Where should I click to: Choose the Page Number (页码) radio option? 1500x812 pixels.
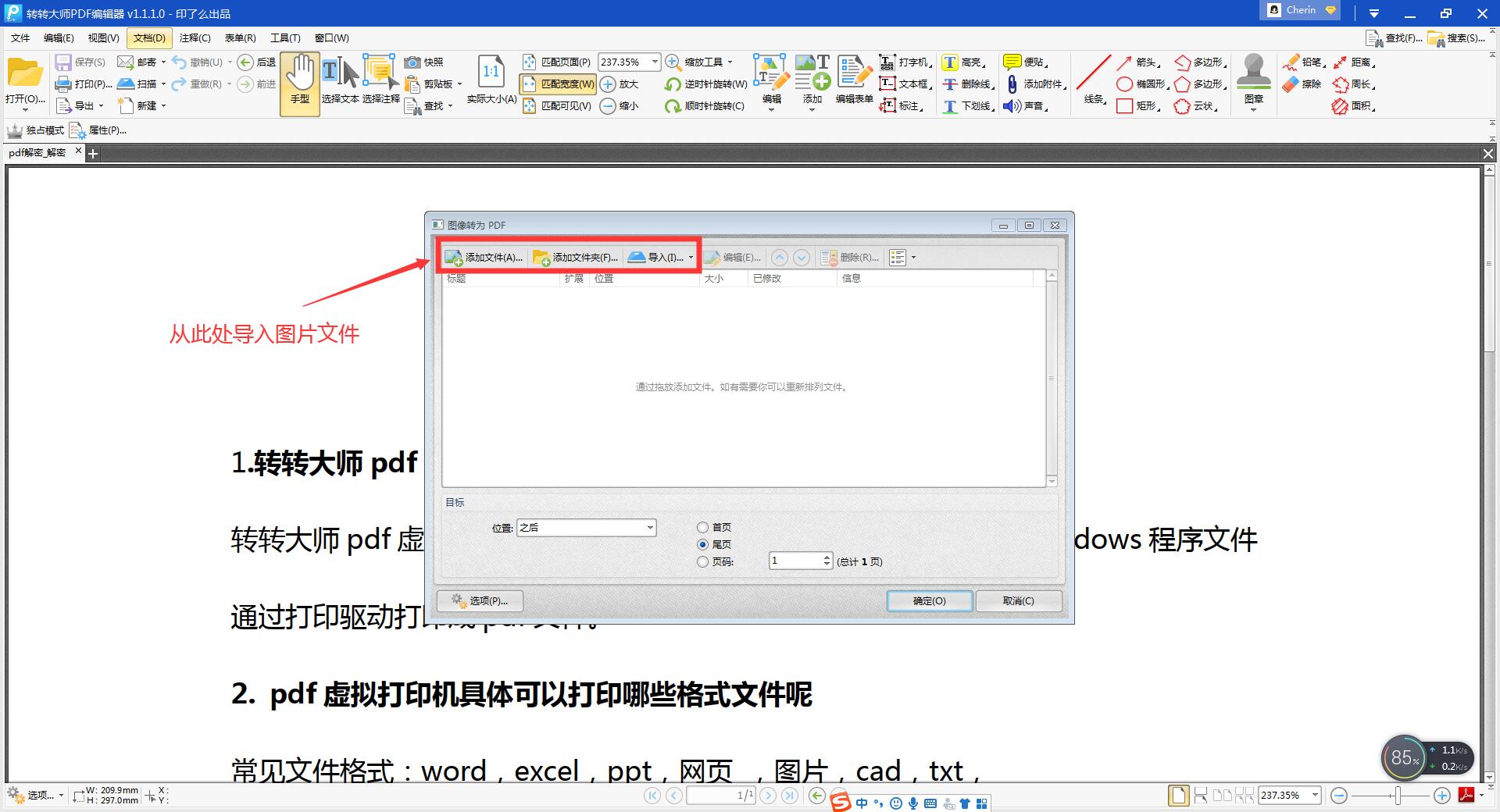pyautogui.click(x=702, y=561)
